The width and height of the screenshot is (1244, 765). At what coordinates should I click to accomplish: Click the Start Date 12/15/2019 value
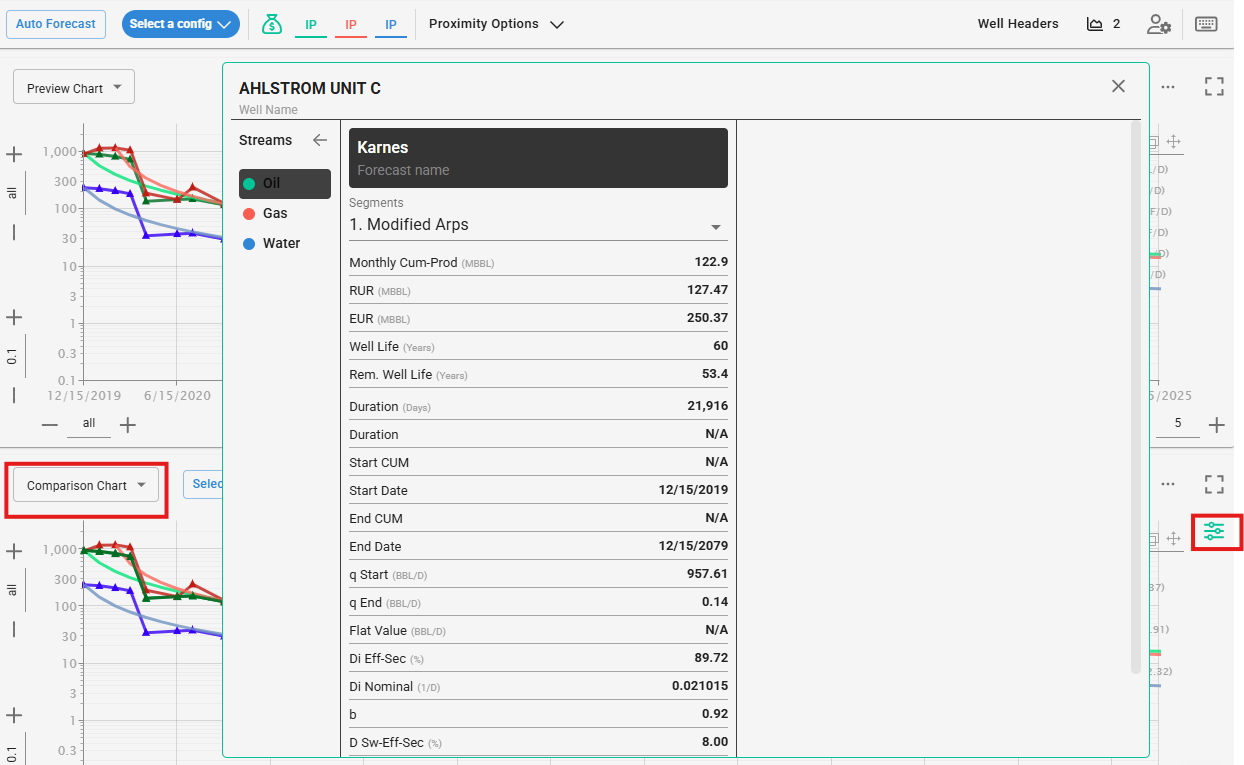693,490
